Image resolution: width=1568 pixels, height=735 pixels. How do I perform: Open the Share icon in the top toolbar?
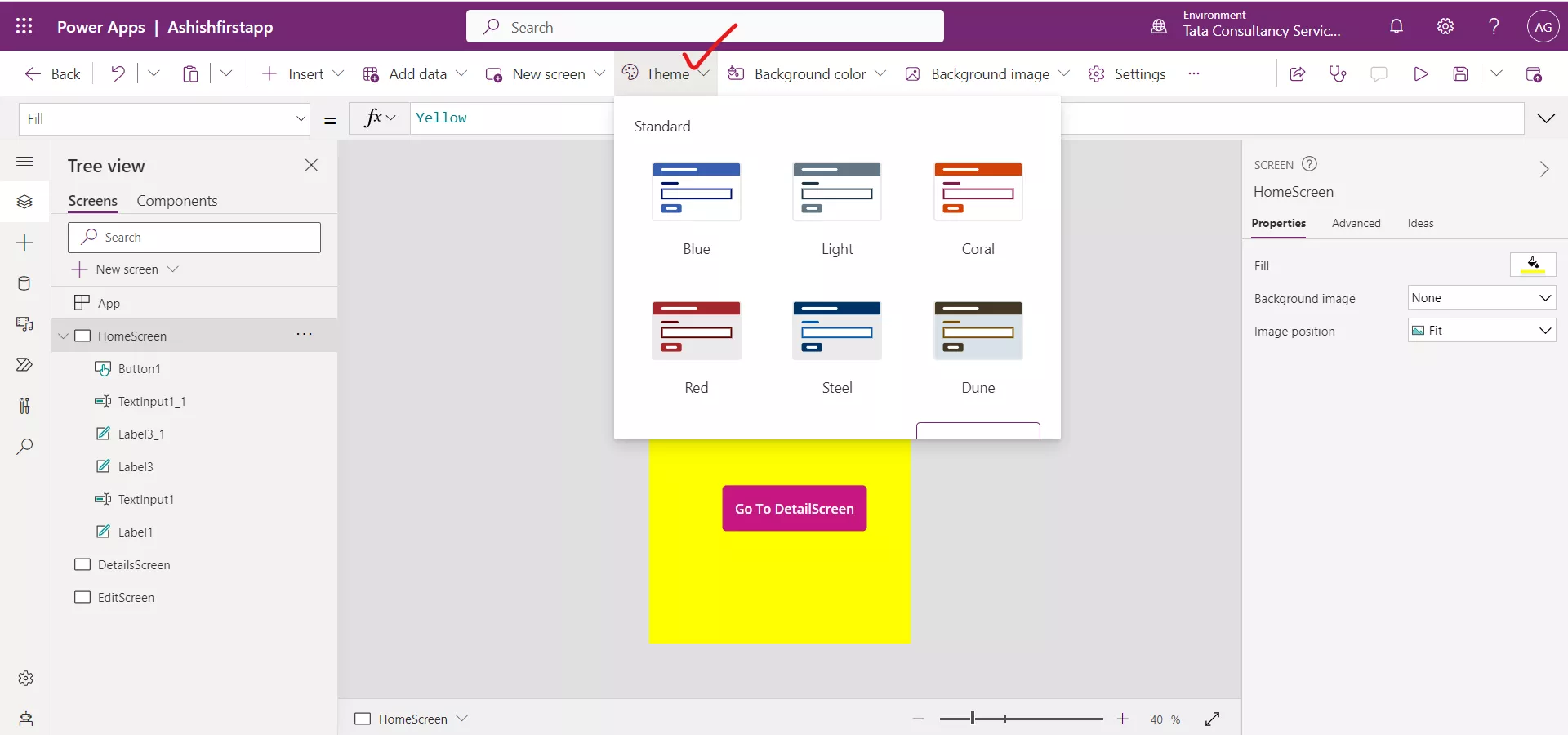coord(1298,73)
